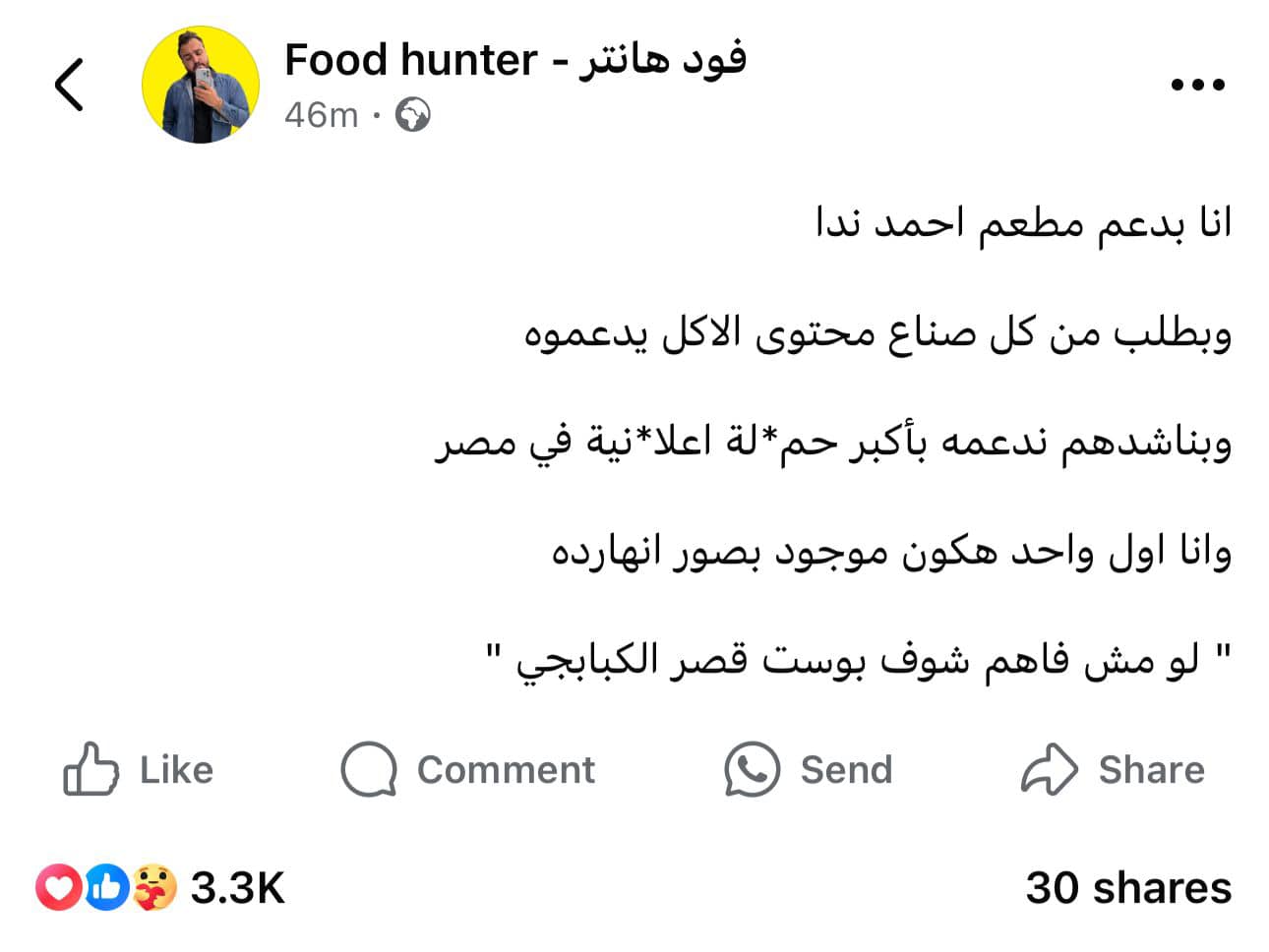Image resolution: width=1269 pixels, height=952 pixels.
Task: Click the Like label text
Action: coord(176,769)
